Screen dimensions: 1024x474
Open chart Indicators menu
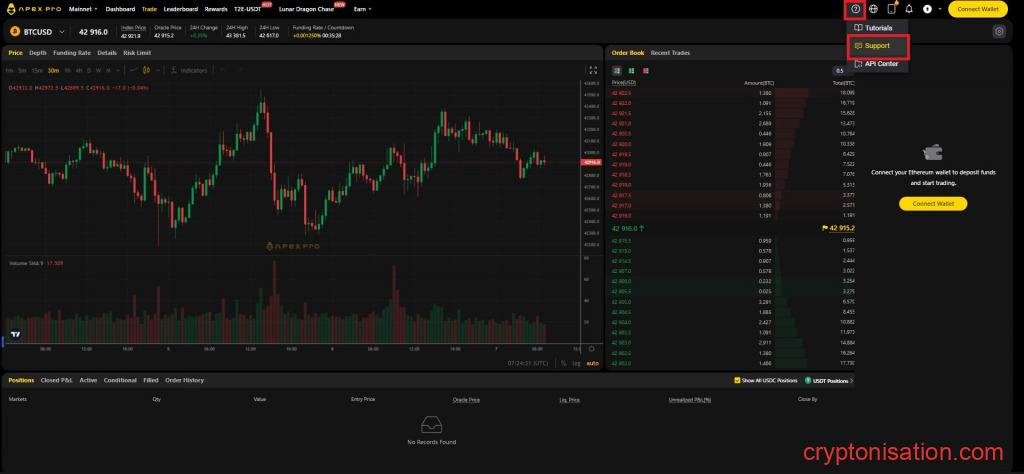click(190, 70)
